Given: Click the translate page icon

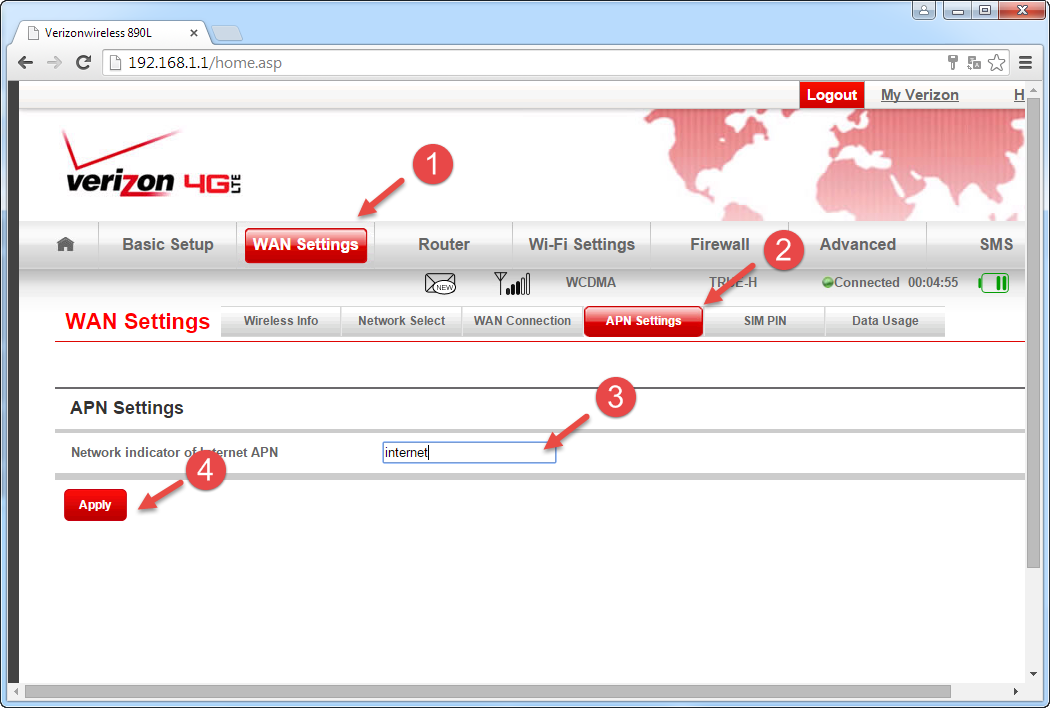Looking at the screenshot, I should click(x=974, y=62).
